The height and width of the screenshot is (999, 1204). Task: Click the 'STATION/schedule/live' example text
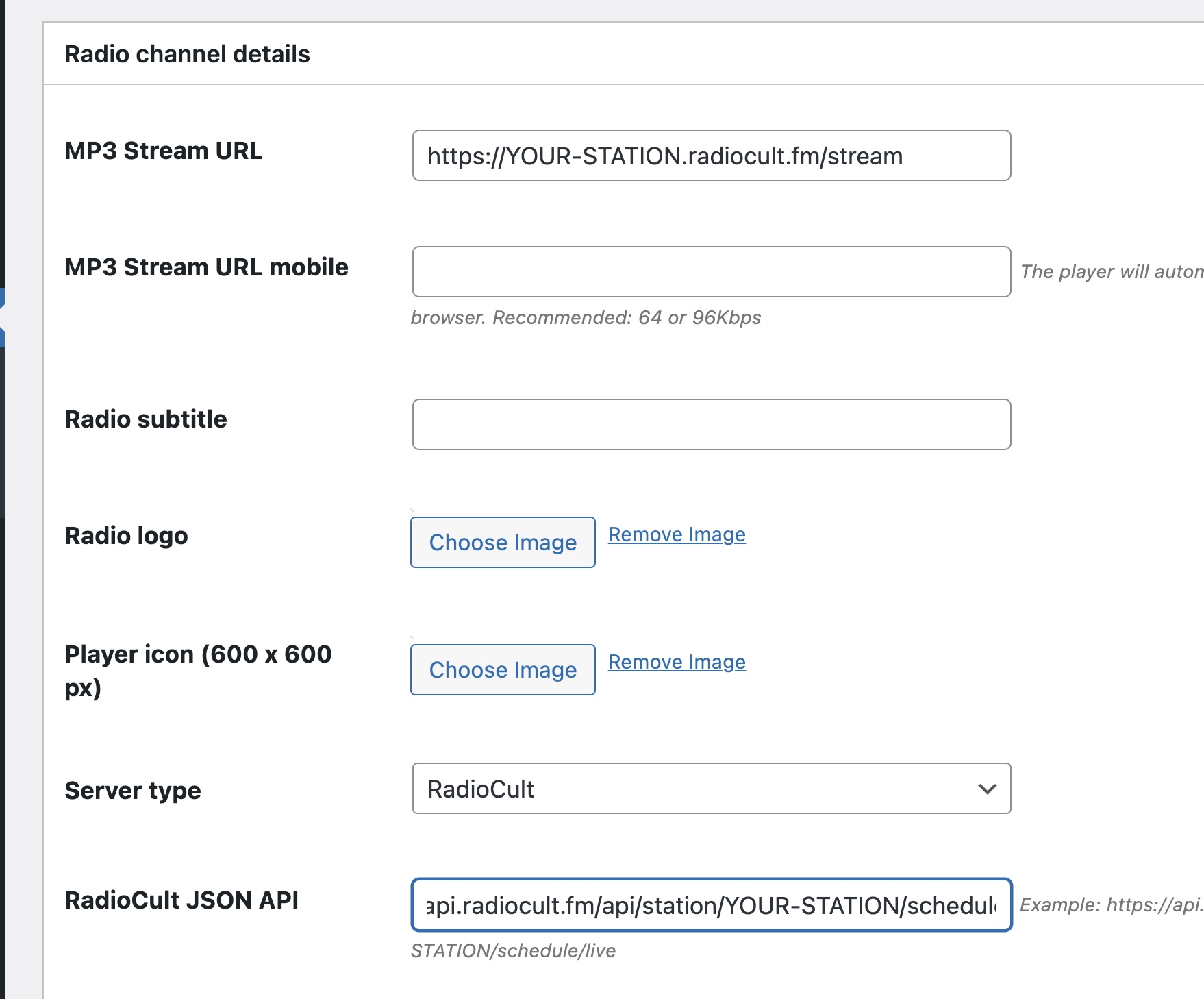pos(513,951)
